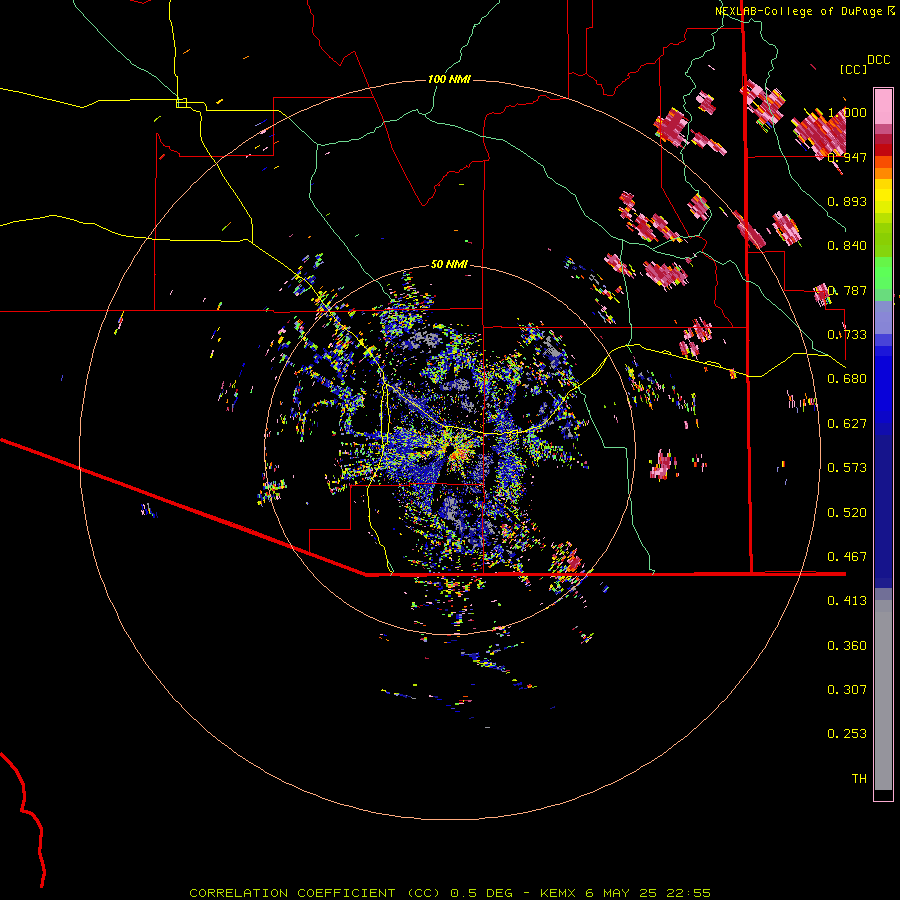Click the 0.253 legend value
This screenshot has width=900, height=900.
pos(847,734)
